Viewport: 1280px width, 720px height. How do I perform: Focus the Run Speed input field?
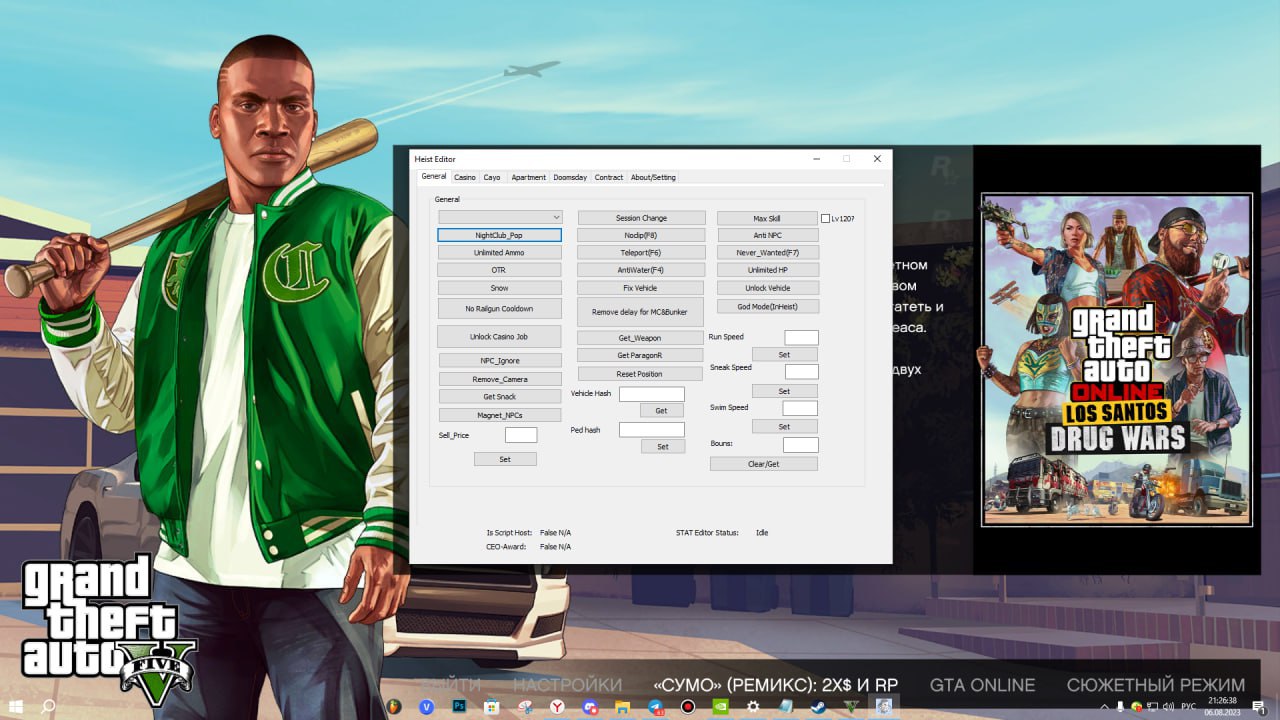[x=801, y=338]
